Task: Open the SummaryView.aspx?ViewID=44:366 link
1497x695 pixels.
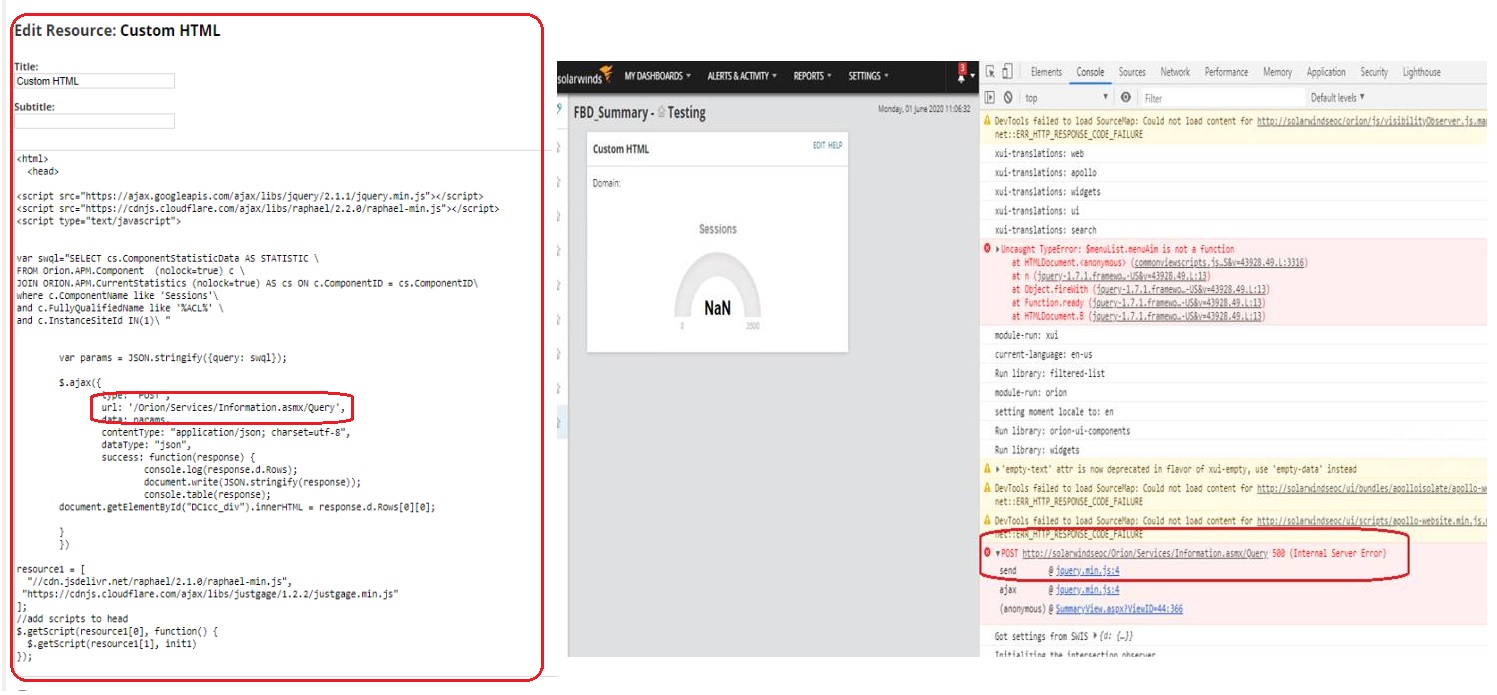Action: [x=1118, y=609]
